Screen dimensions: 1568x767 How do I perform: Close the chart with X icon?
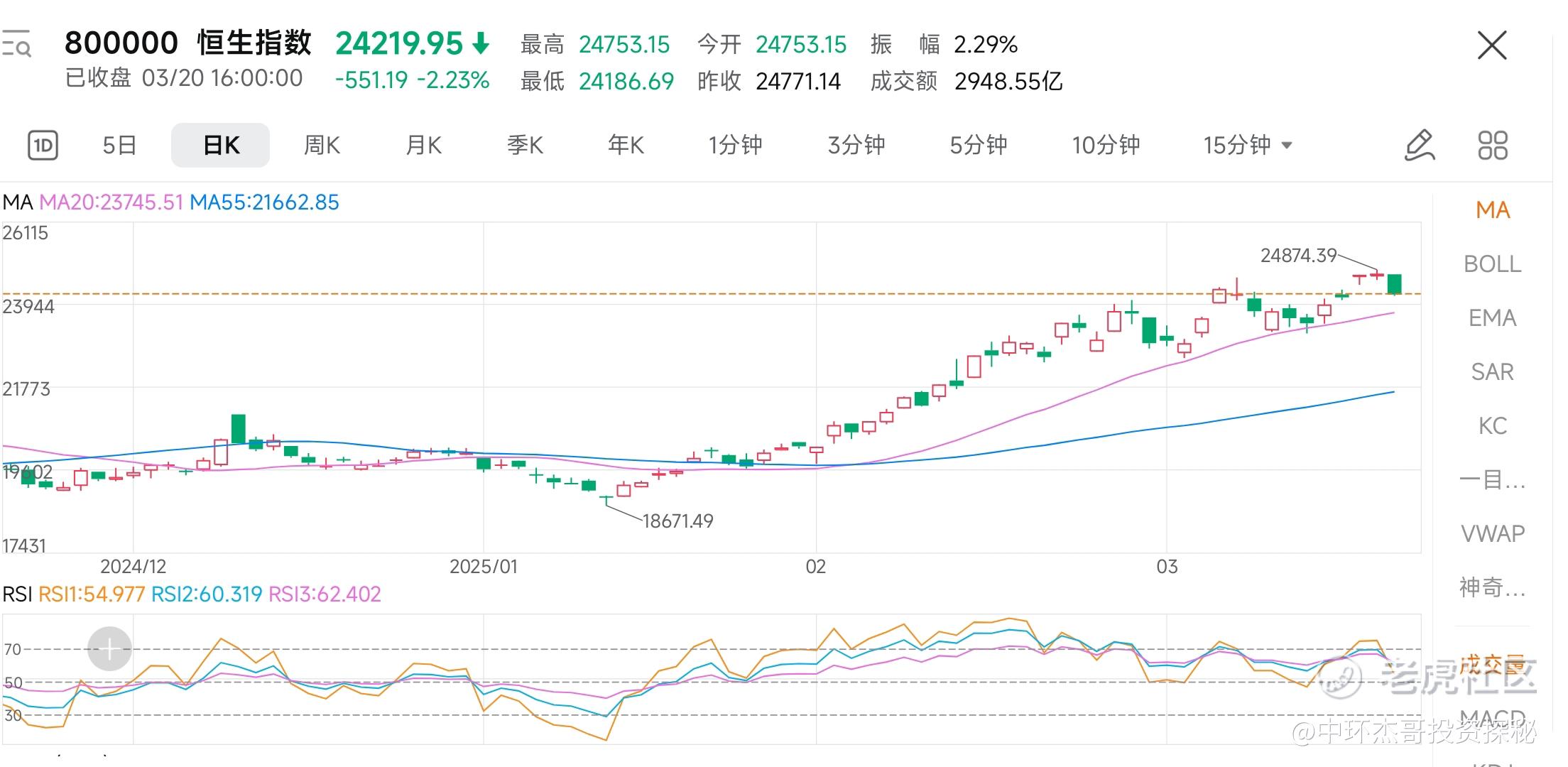pos(1491,46)
